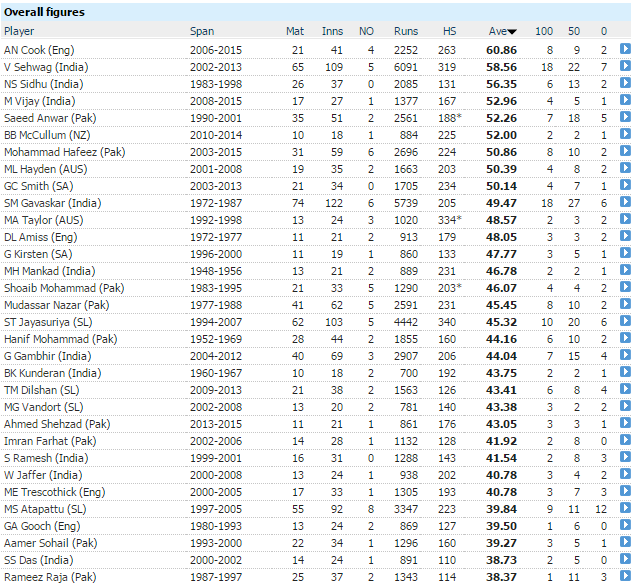Expand the options arrow for GA Gooch
The height and width of the screenshot is (585, 635).
pyautogui.click(x=625, y=525)
